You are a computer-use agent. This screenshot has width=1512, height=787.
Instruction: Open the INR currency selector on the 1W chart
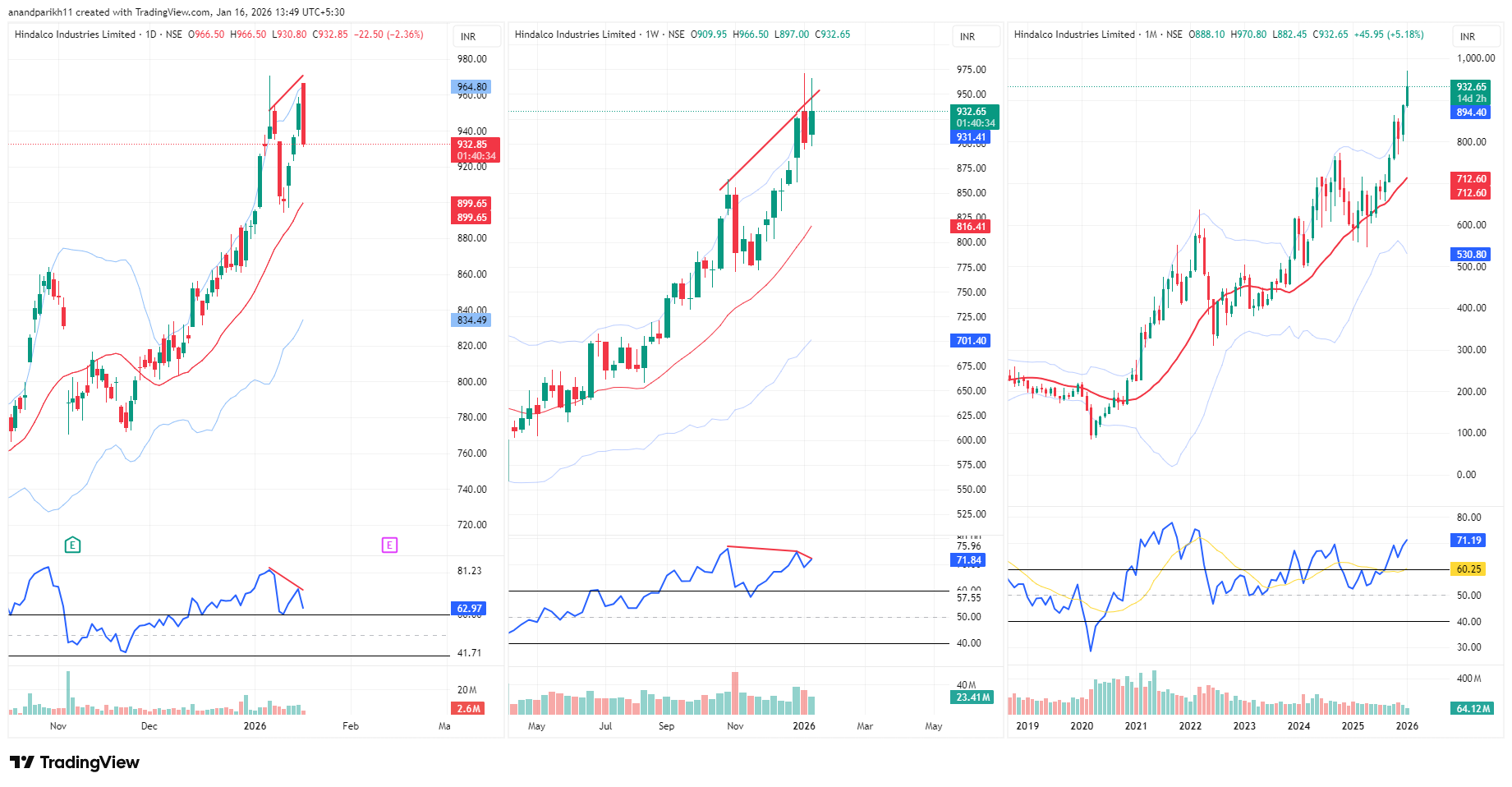[x=976, y=36]
